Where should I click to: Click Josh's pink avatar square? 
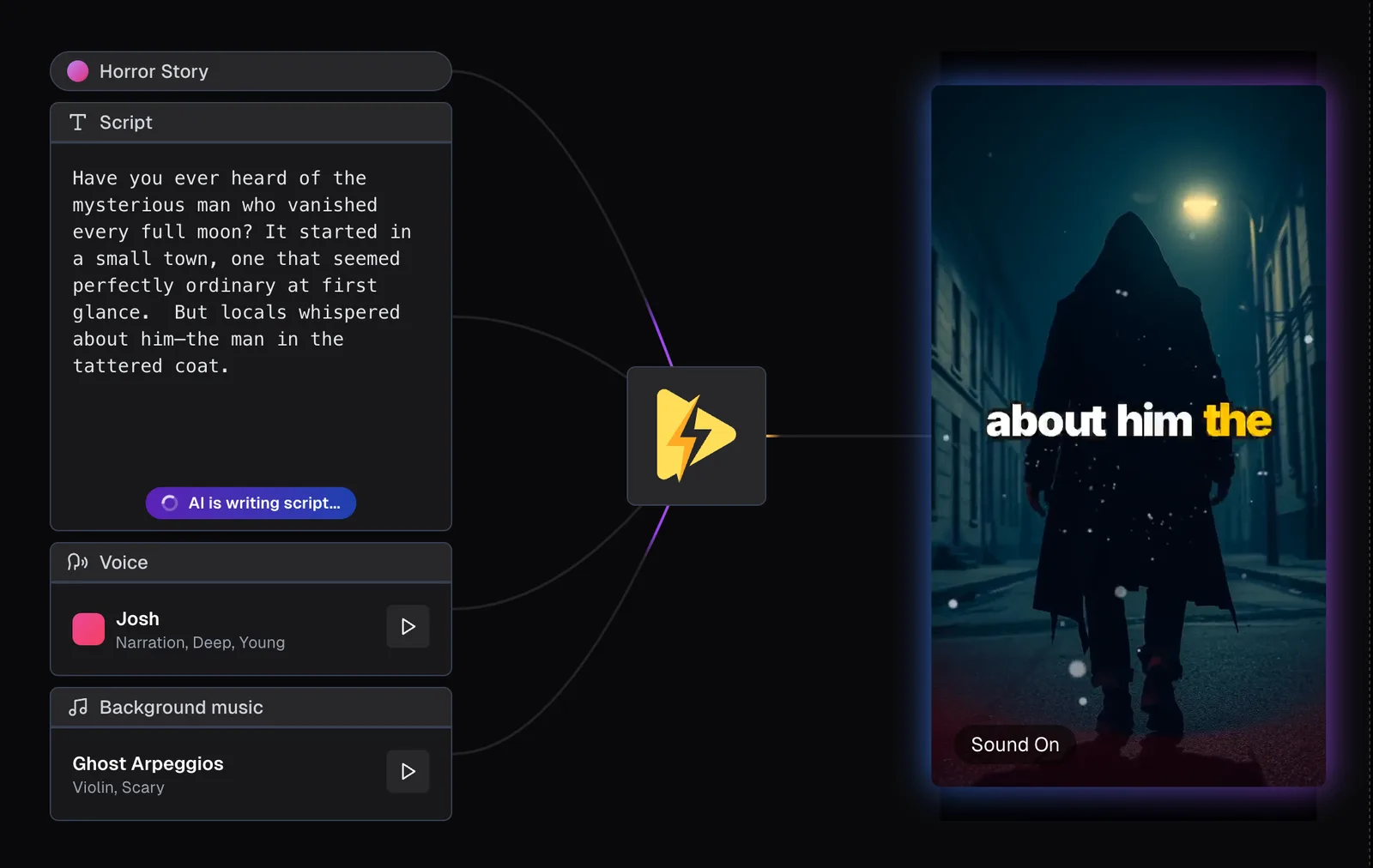[x=88, y=629]
